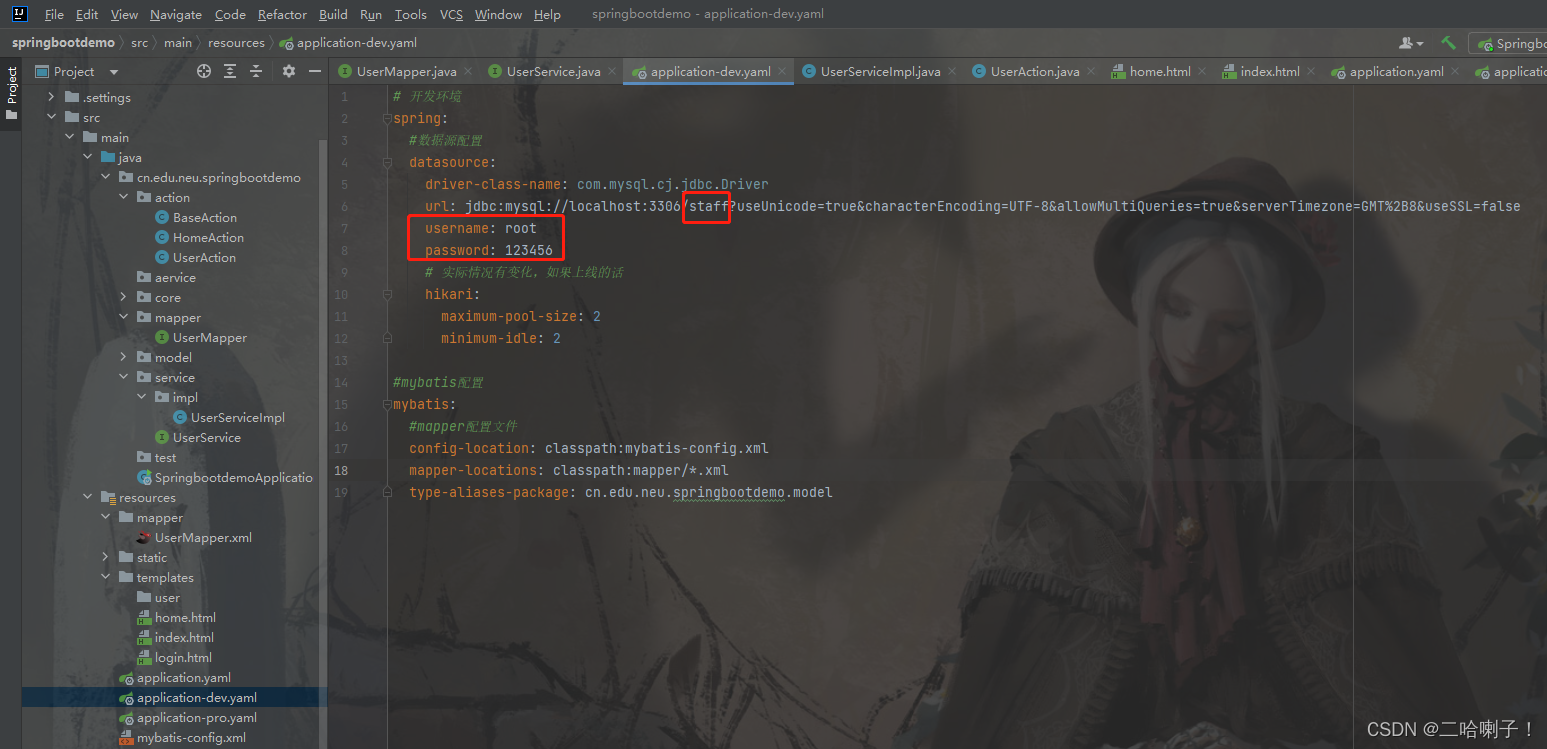Open the Tools menu
This screenshot has height=749, width=1547.
point(410,14)
